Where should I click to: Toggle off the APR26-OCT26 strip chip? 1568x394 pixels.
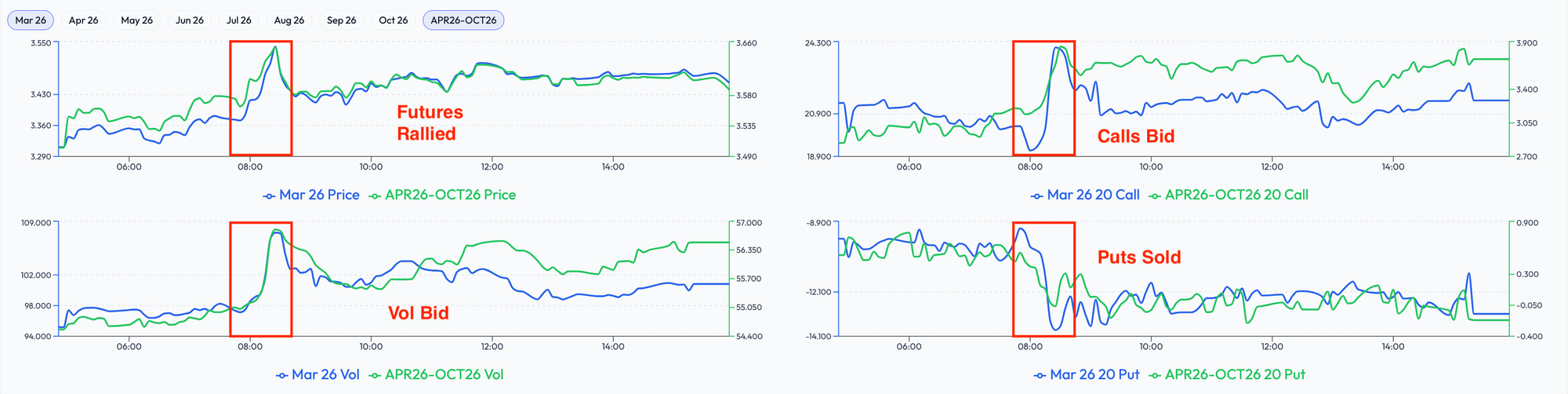pos(463,20)
